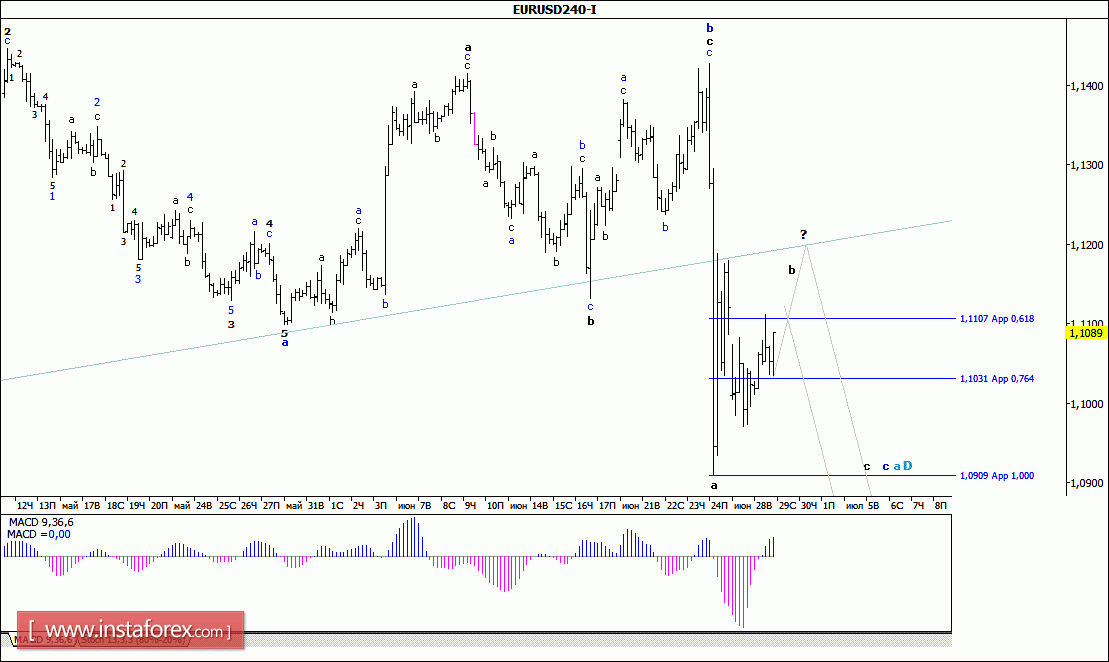Select the 6С date on time axis

(x=896, y=505)
